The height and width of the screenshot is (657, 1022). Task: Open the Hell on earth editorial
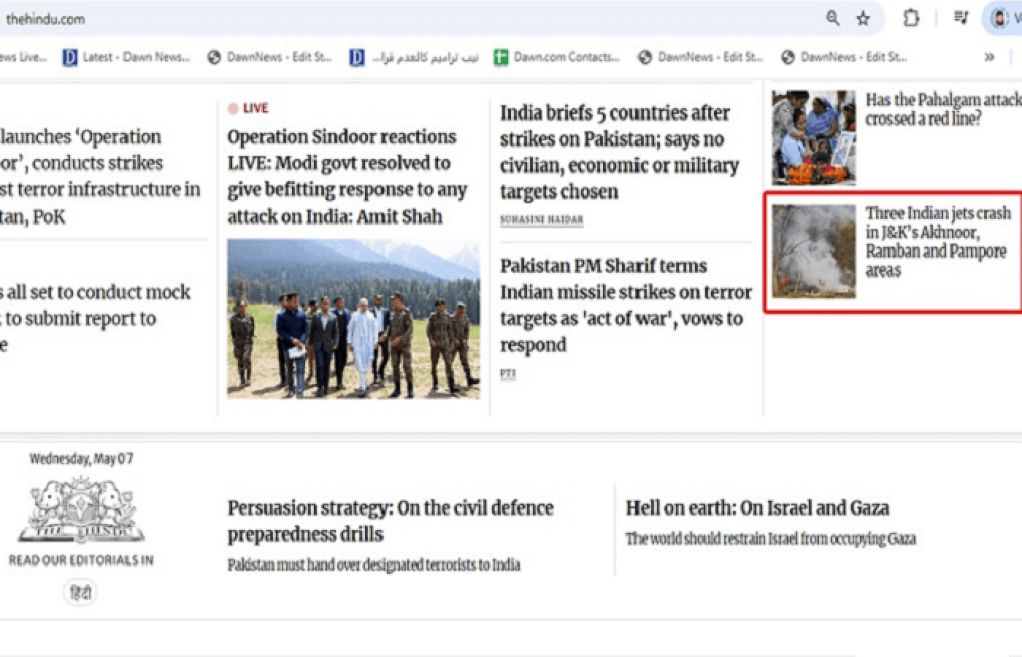tap(757, 508)
